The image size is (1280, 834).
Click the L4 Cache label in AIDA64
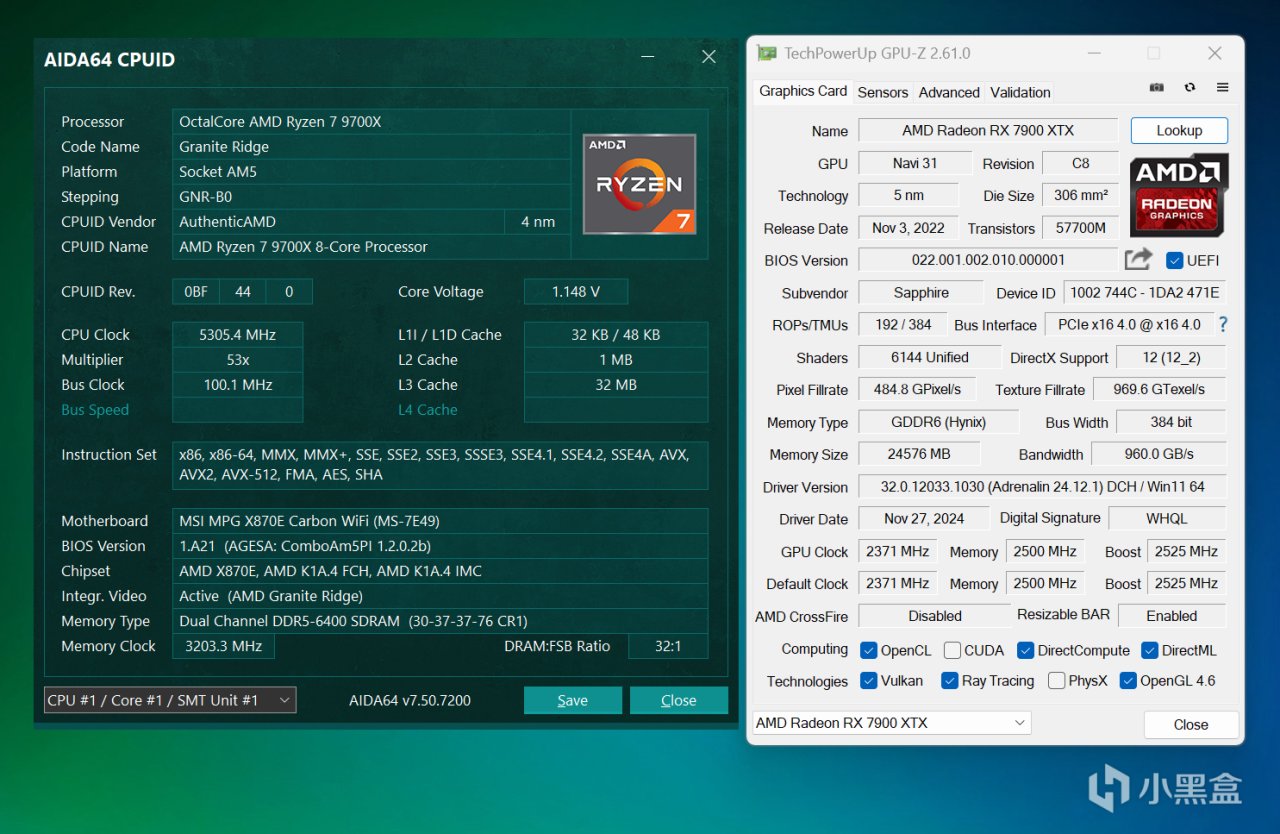(x=428, y=410)
